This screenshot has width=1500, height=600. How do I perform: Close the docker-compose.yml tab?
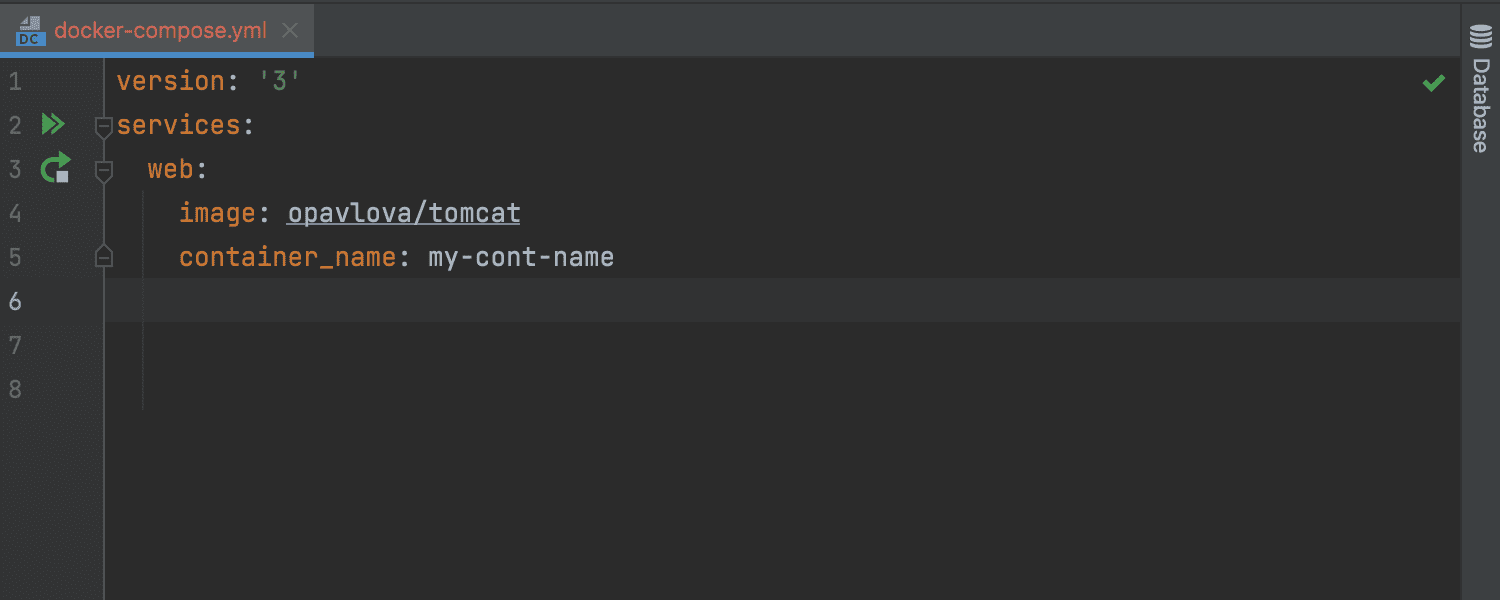click(x=290, y=31)
